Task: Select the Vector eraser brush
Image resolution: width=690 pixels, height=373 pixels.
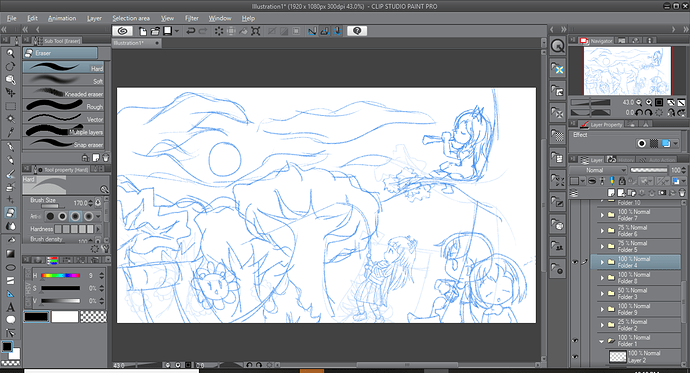Action: coord(63,118)
